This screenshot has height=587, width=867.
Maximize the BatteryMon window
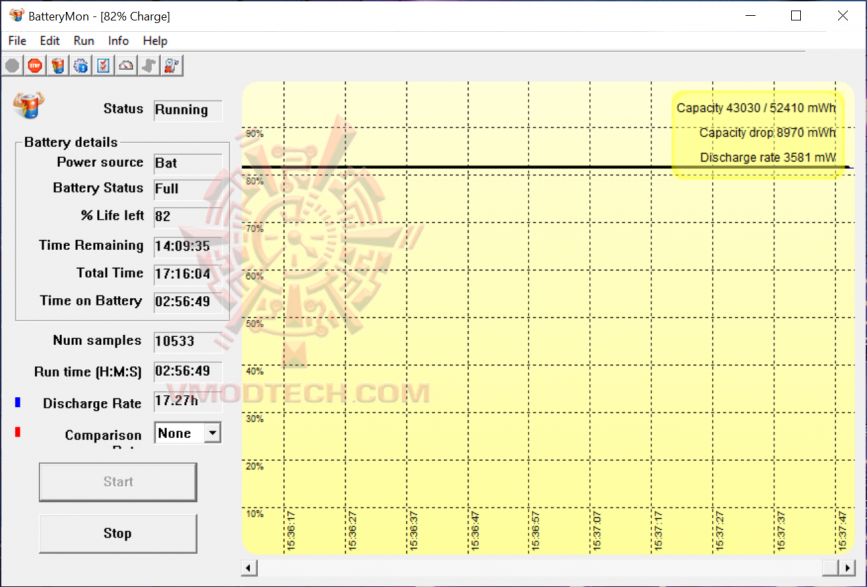(x=796, y=15)
